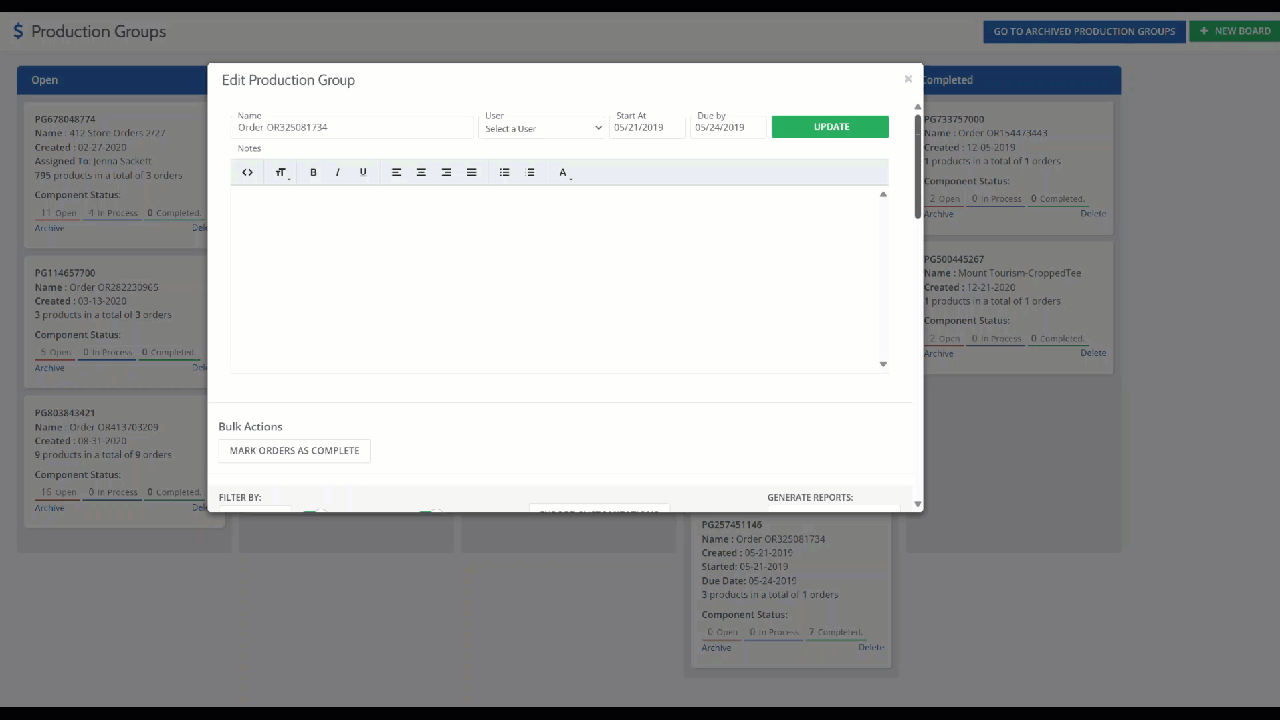Open the text color picker
The height and width of the screenshot is (720, 1280).
click(564, 173)
